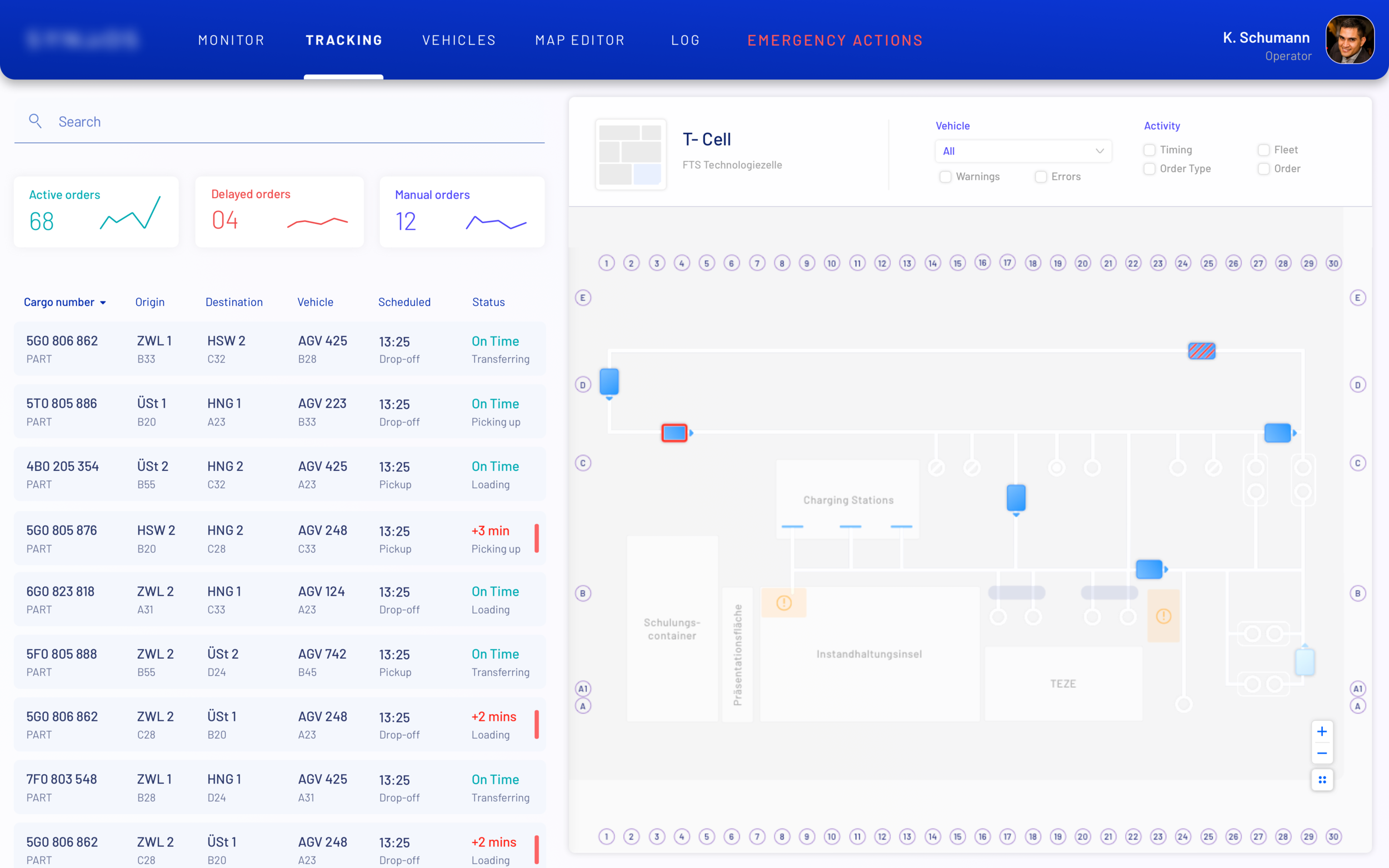The height and width of the screenshot is (868, 1389).
Task: Open the Delayed orders card
Action: [x=279, y=212]
